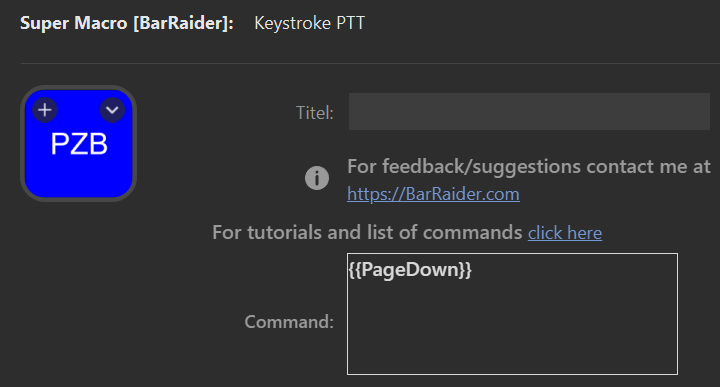The image size is (720, 387).
Task: Click the blue area below PZB text
Action: click(79, 177)
